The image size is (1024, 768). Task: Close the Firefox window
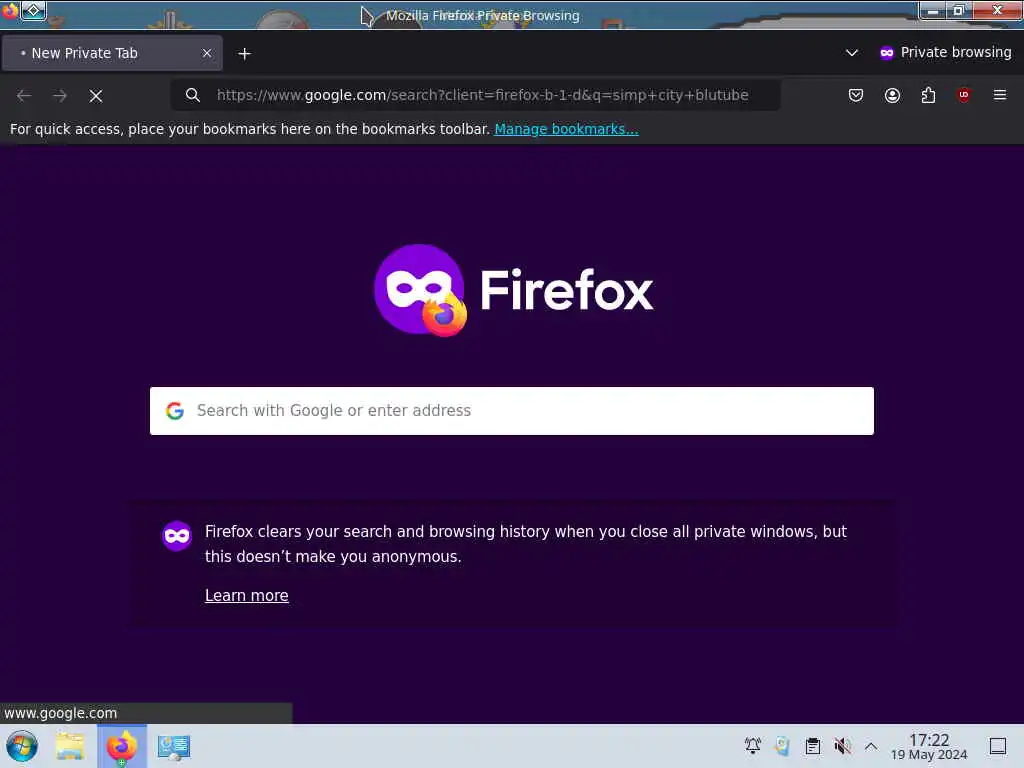[997, 10]
